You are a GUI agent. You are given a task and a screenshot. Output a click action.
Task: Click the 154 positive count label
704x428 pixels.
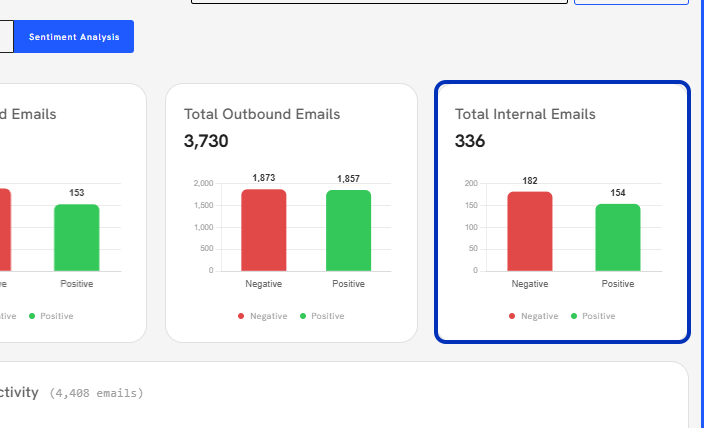point(618,193)
